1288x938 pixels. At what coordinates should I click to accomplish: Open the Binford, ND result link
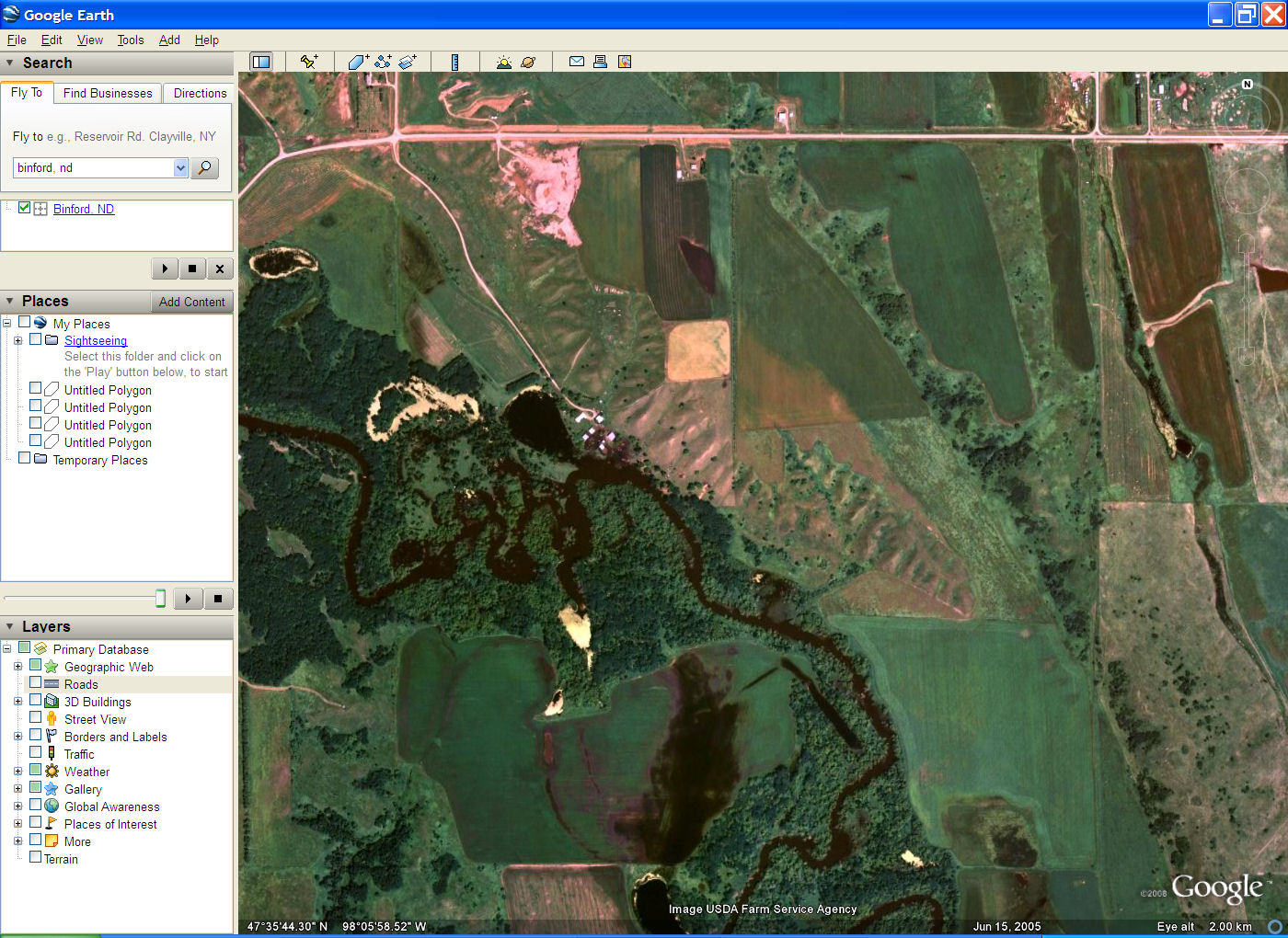point(84,209)
